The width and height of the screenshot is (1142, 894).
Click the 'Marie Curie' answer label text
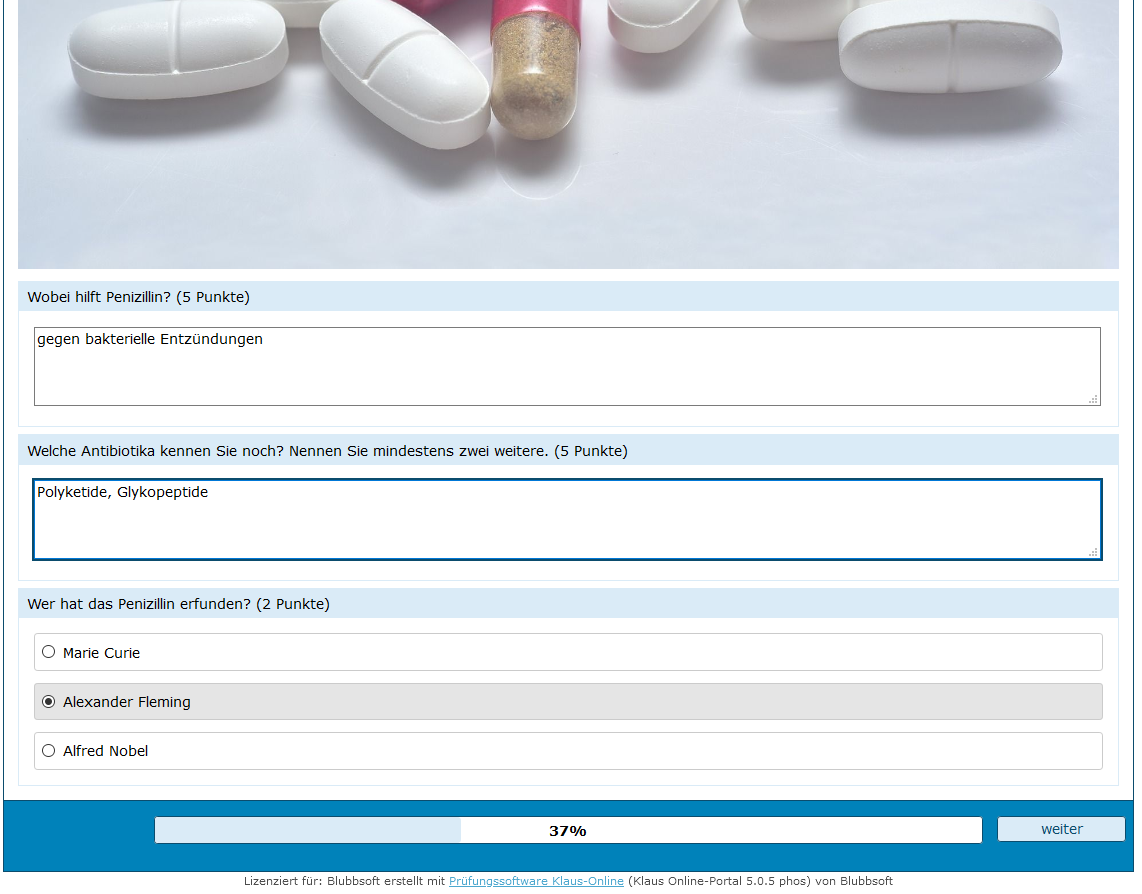(101, 653)
